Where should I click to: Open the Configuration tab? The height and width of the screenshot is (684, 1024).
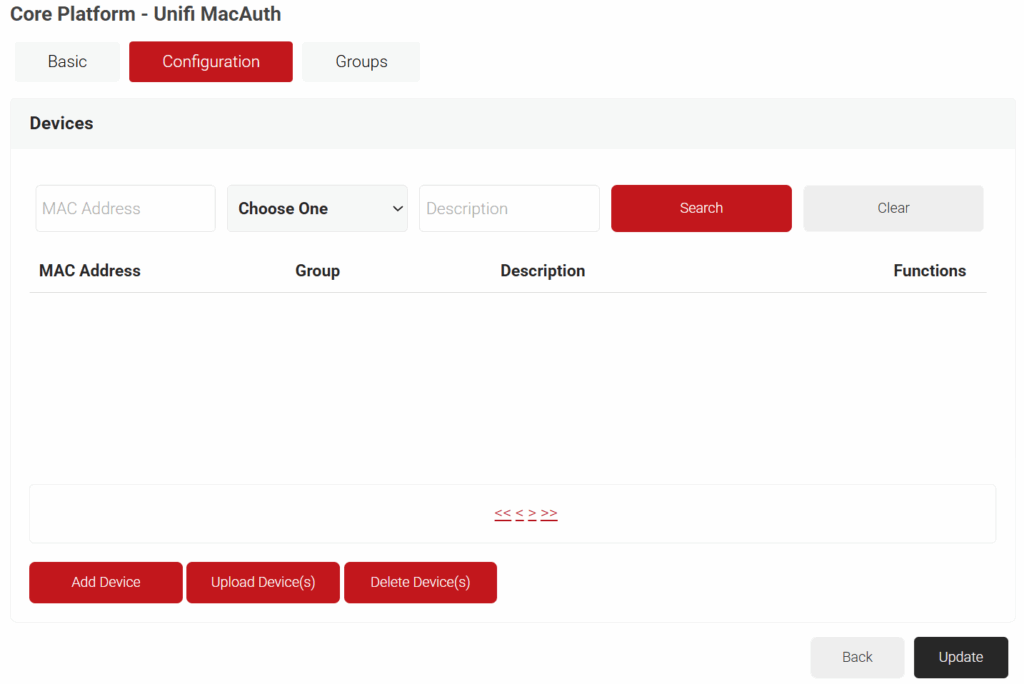[210, 61]
